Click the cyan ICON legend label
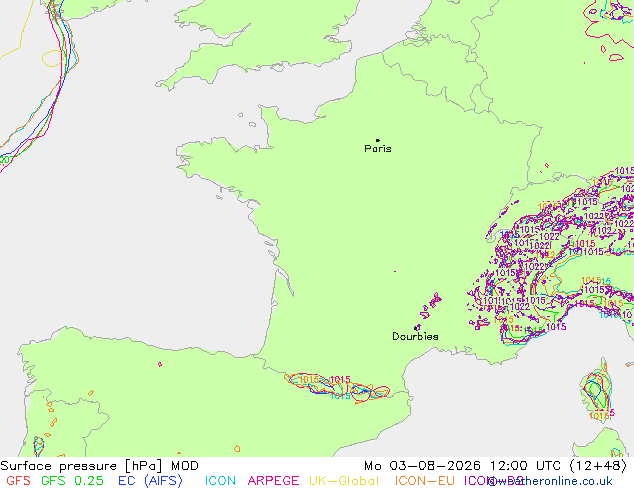This screenshot has width=634, height=490. point(220,481)
